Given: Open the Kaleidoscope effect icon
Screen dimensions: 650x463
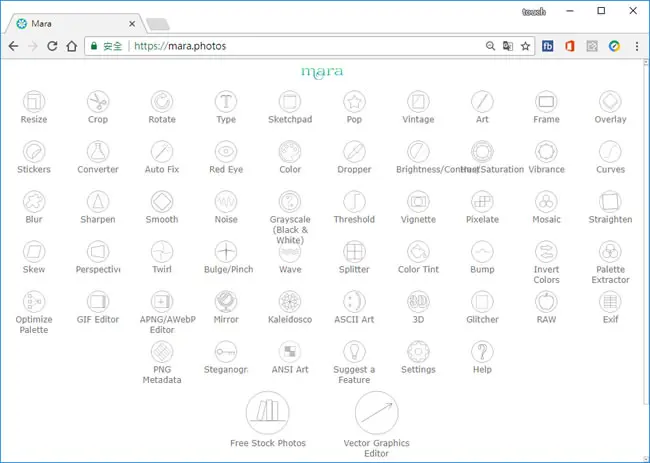Looking at the screenshot, I should tap(290, 302).
